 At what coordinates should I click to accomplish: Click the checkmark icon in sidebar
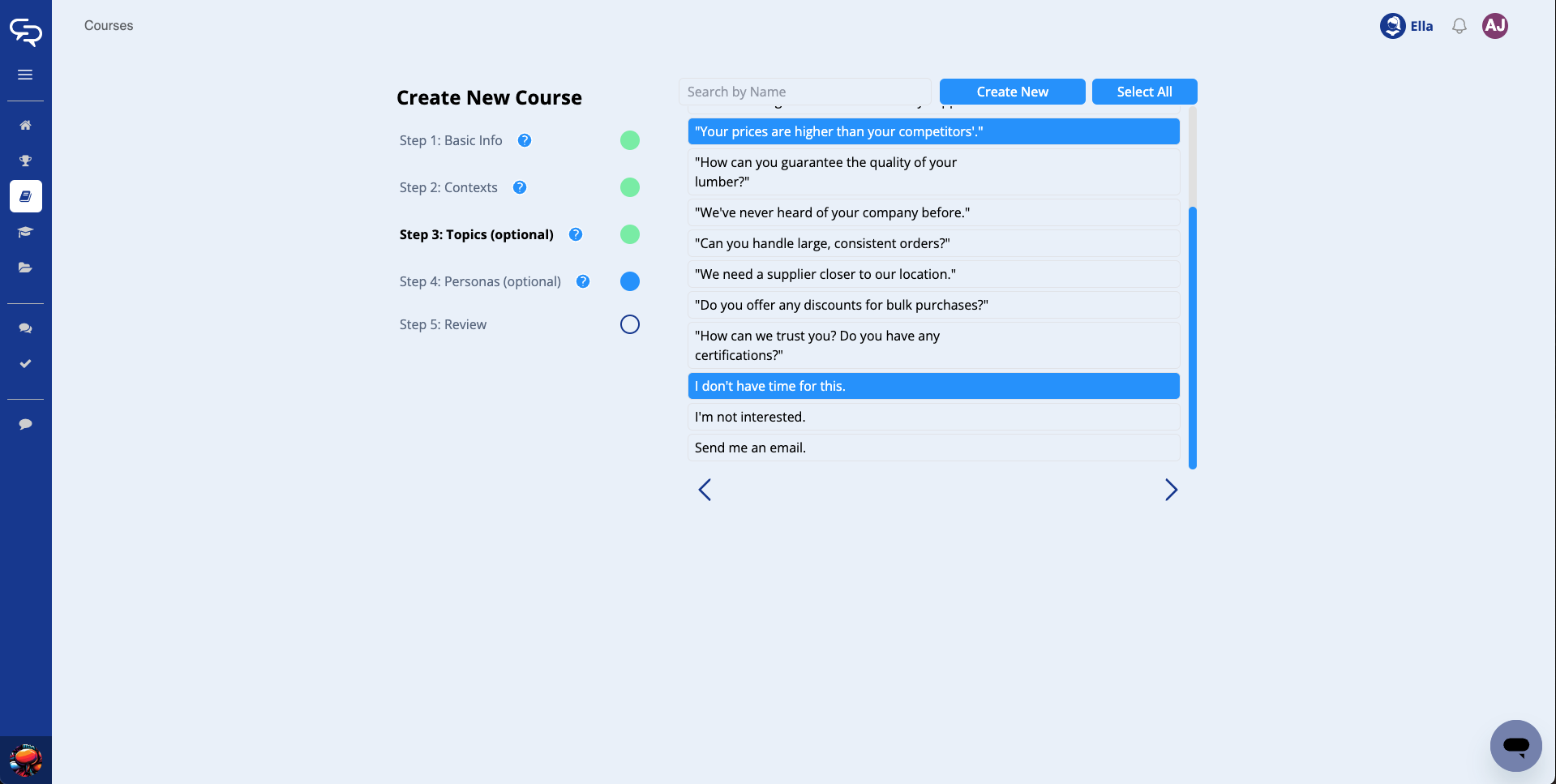coord(25,364)
